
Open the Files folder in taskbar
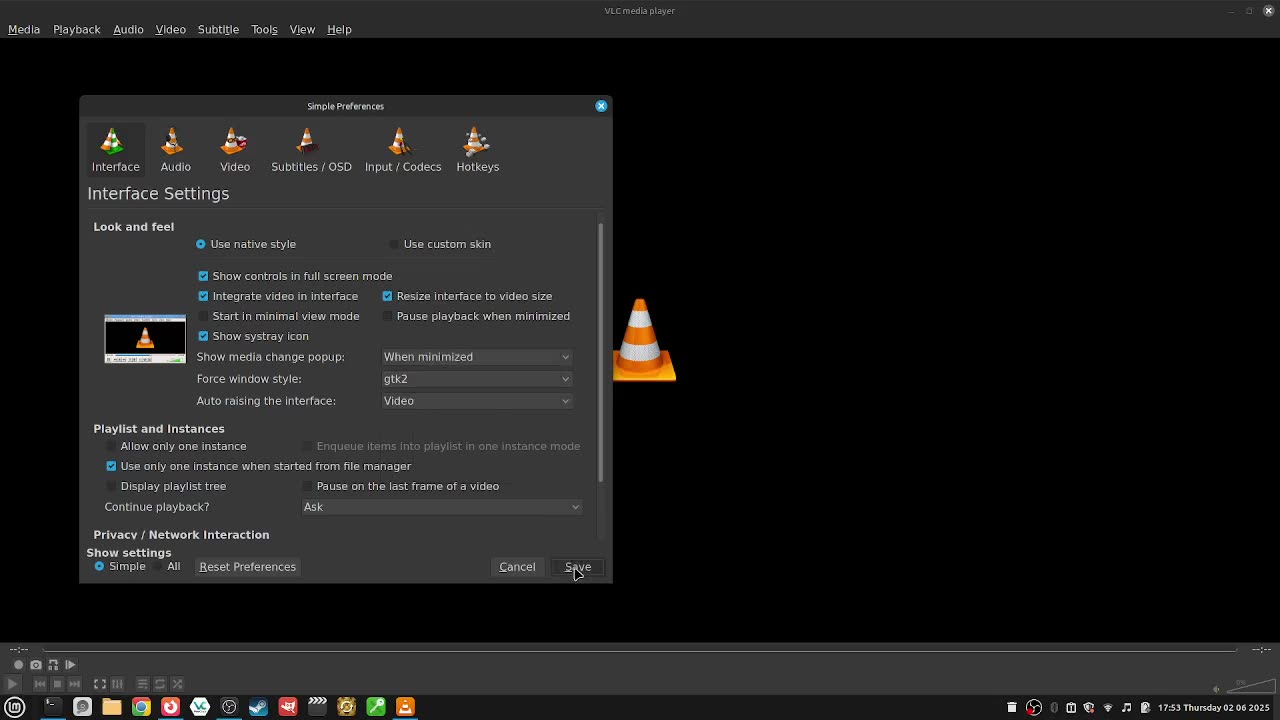[111, 707]
